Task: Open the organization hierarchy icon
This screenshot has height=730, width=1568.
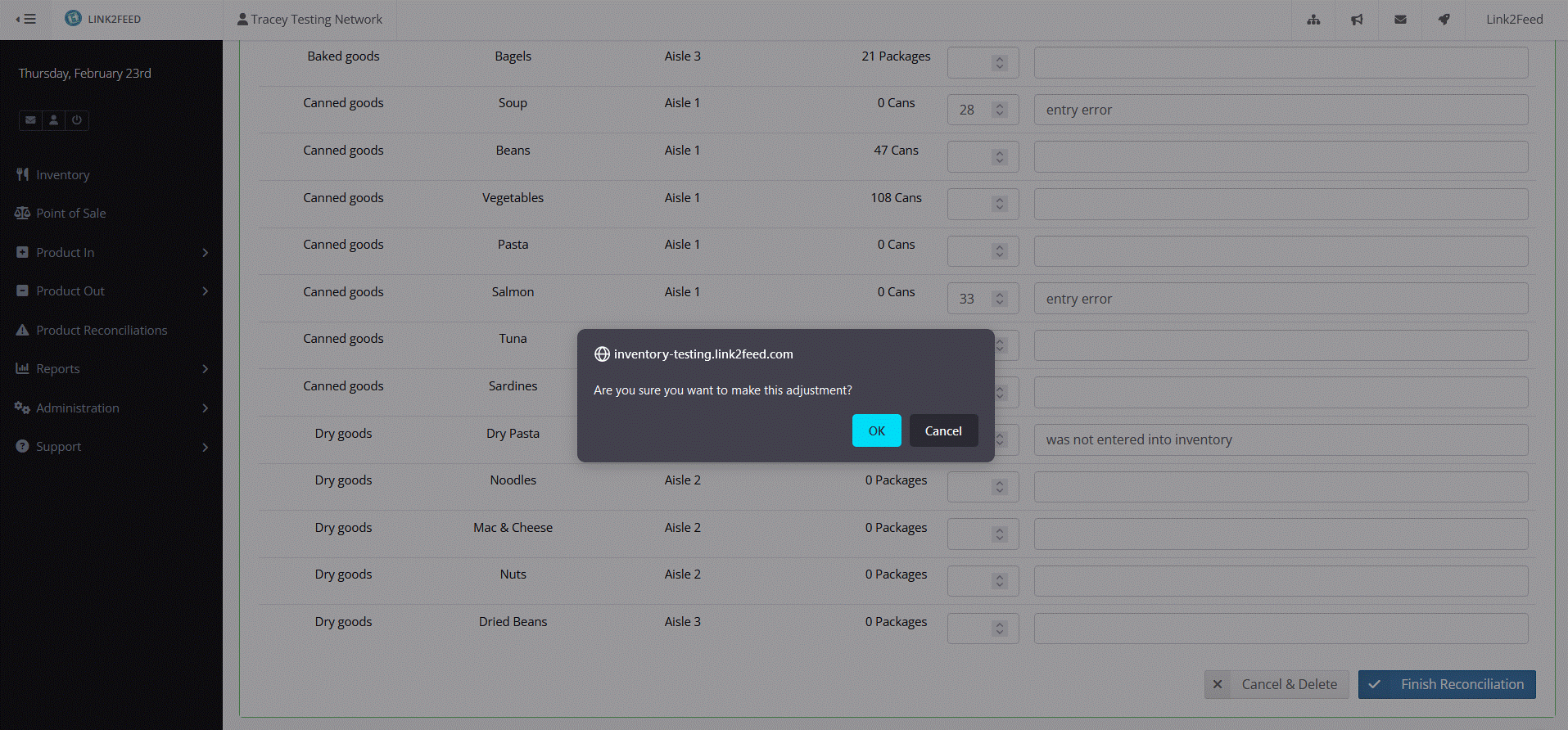Action: tap(1313, 20)
